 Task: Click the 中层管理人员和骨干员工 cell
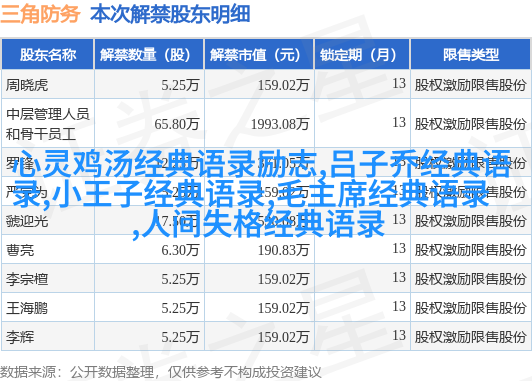coord(48,124)
